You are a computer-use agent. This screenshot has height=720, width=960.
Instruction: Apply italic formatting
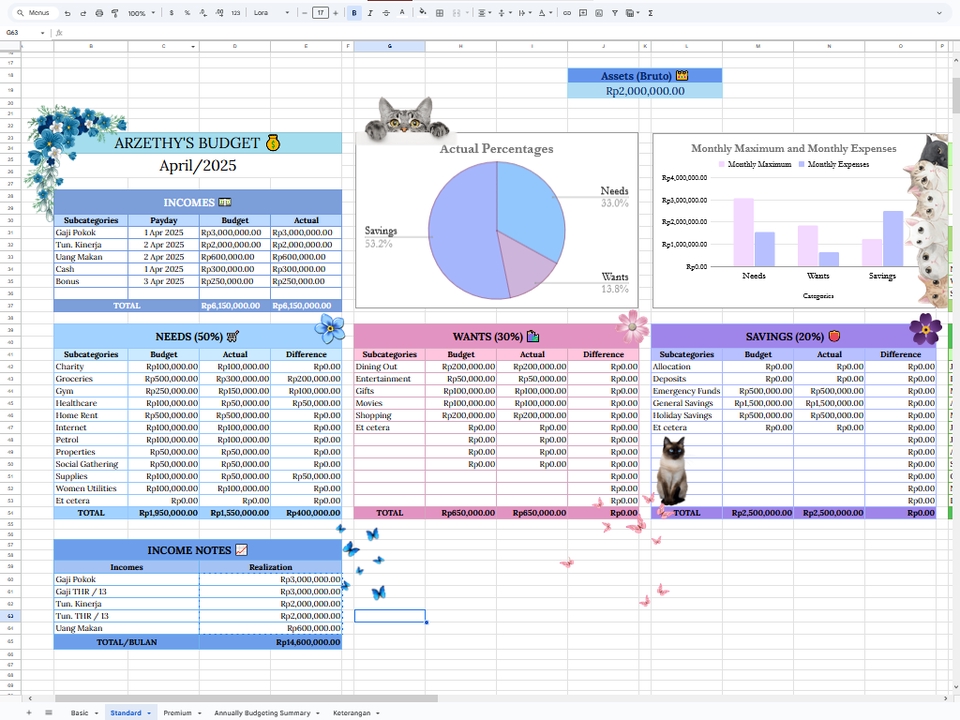pyautogui.click(x=369, y=12)
